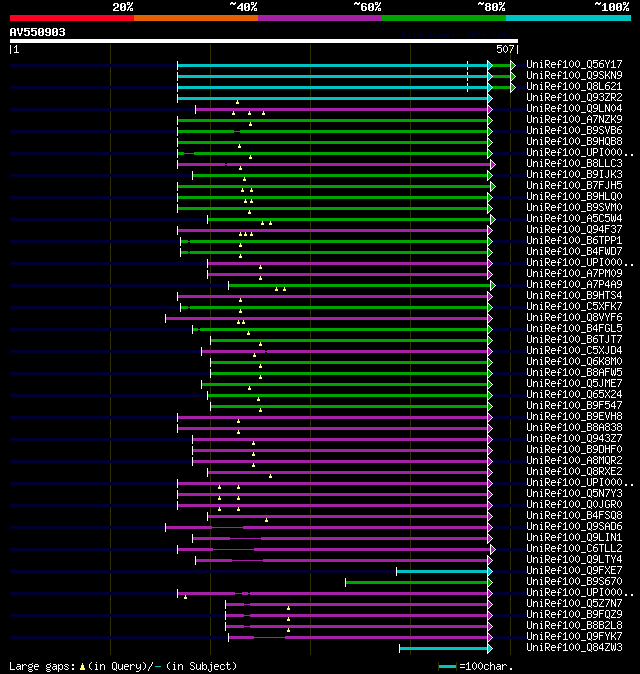
Task: Select the UniRef100_B8LLC3 label
Action: tap(574, 163)
